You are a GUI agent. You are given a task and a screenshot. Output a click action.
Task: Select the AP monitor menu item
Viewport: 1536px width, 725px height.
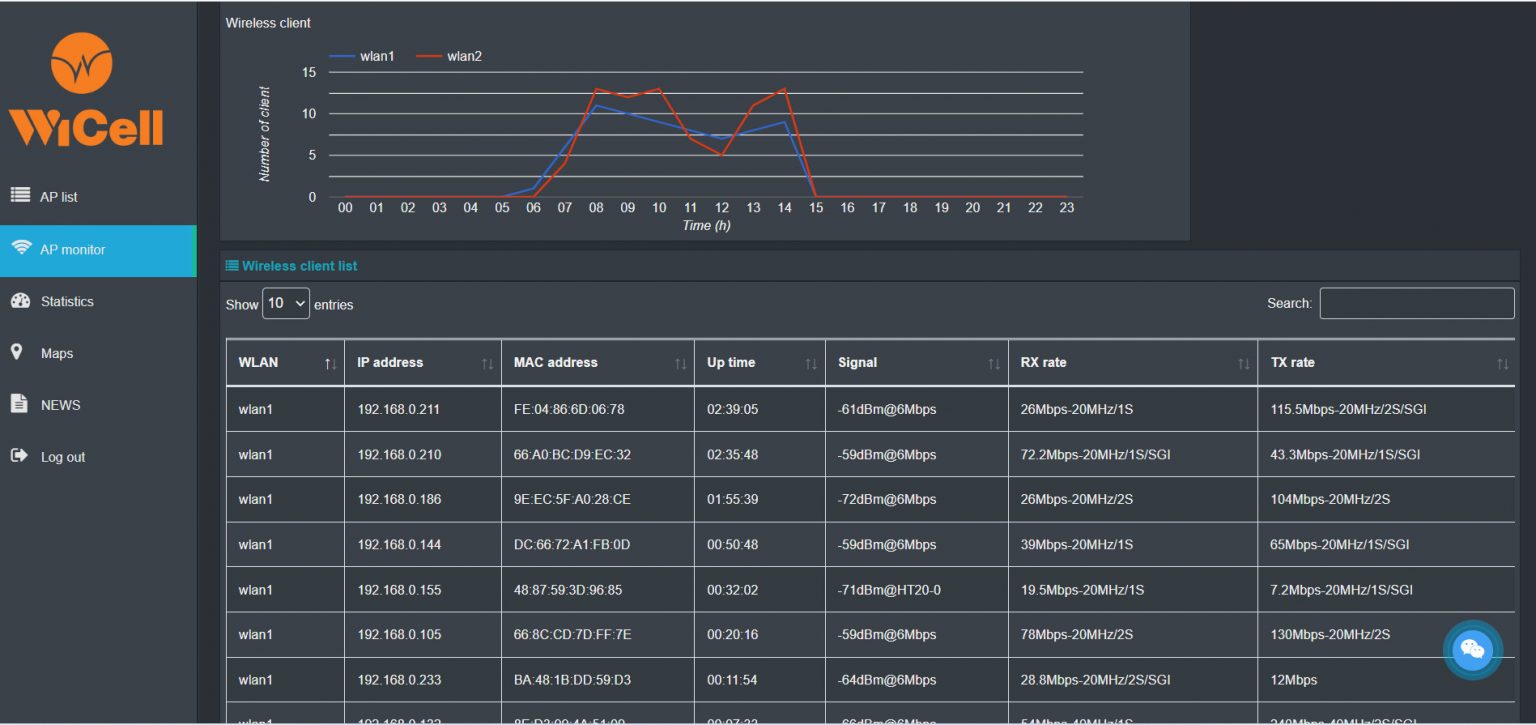click(x=98, y=250)
